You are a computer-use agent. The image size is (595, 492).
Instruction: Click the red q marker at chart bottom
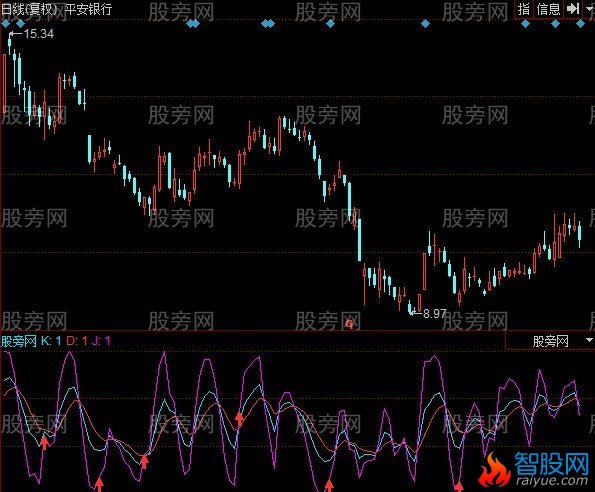coord(349,324)
